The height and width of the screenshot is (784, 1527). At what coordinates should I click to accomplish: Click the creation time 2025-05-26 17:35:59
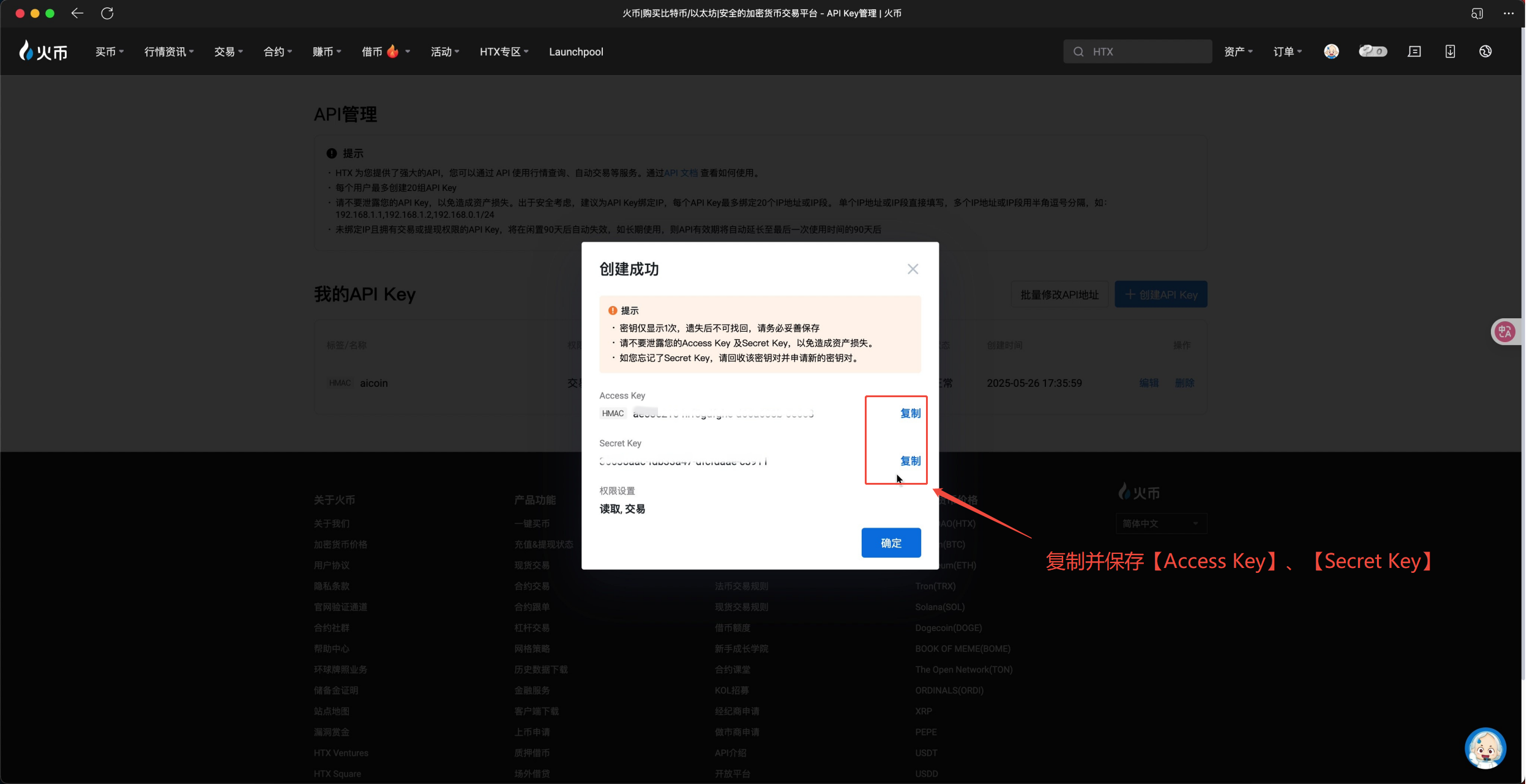pyautogui.click(x=1034, y=384)
